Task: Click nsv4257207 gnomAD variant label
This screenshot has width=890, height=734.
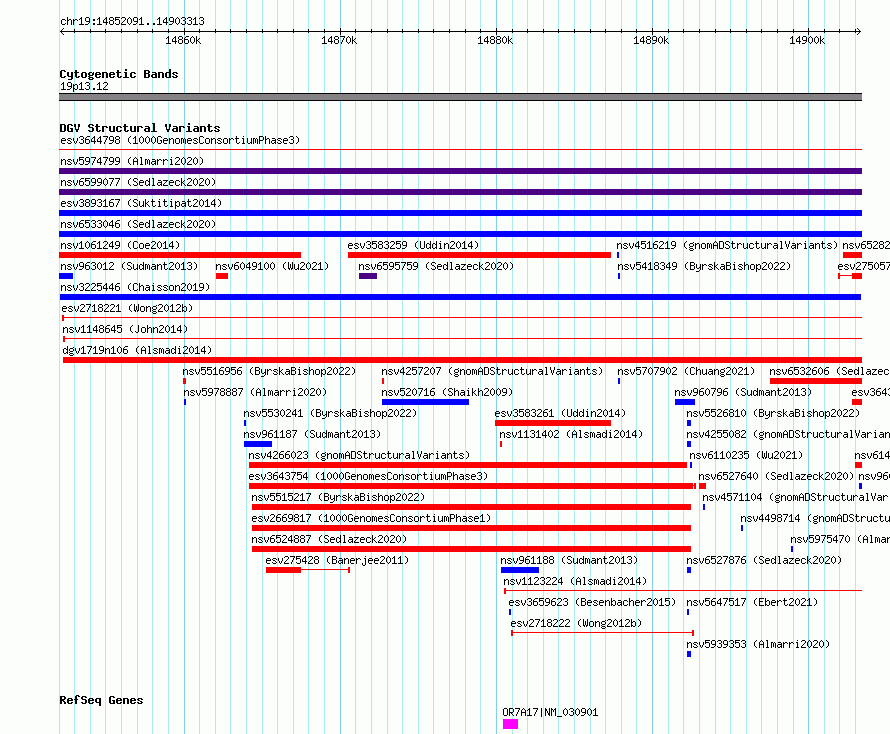Action: [x=492, y=371]
